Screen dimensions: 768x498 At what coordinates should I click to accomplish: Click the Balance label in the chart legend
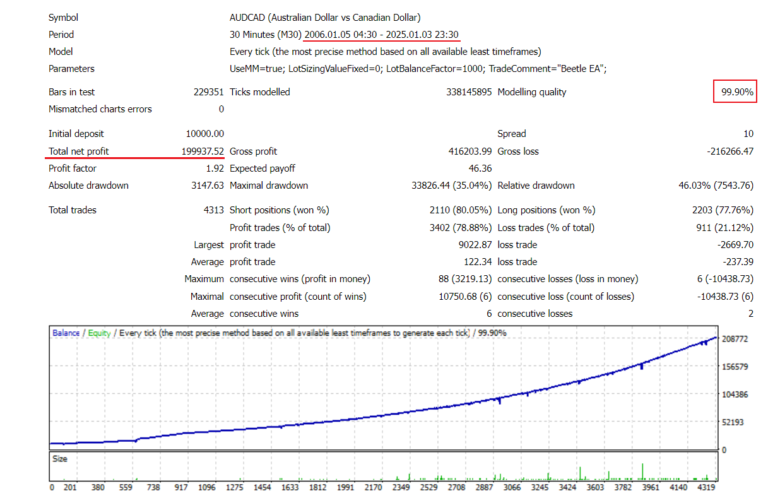pyautogui.click(x=67, y=332)
